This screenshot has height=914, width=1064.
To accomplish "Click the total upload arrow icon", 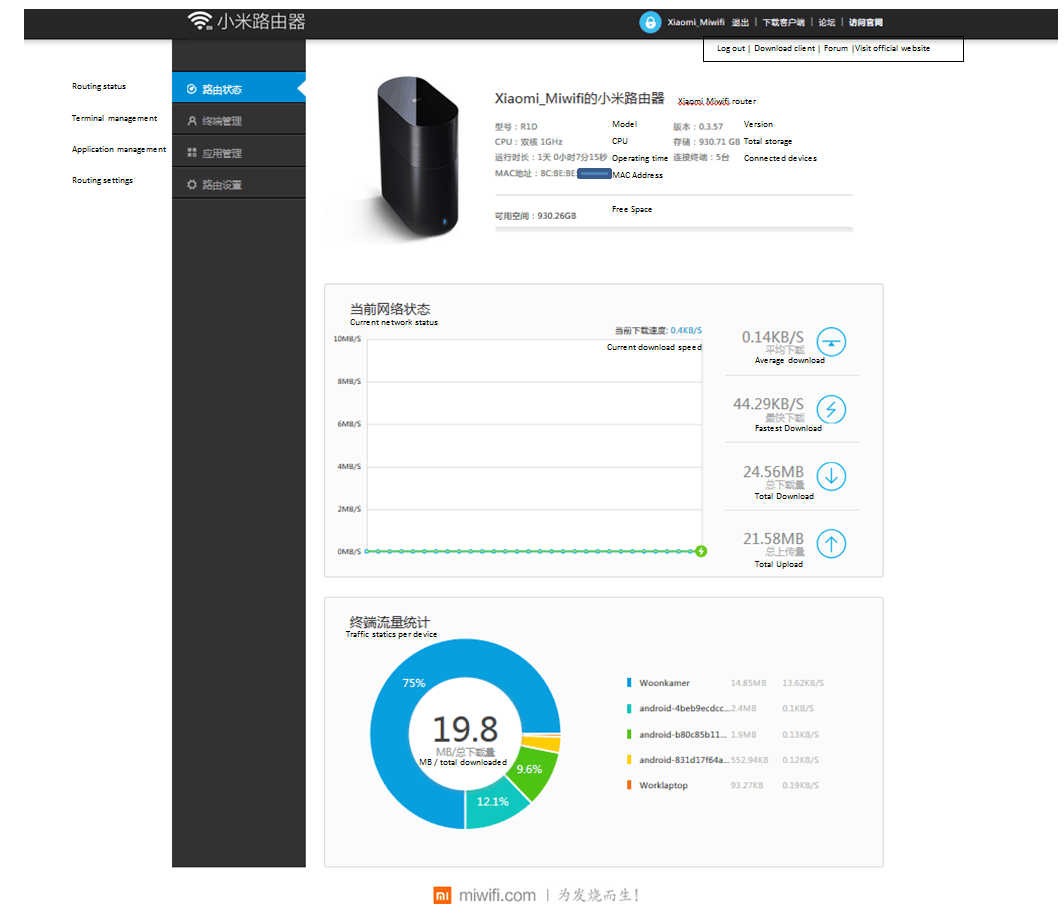I will click(831, 544).
